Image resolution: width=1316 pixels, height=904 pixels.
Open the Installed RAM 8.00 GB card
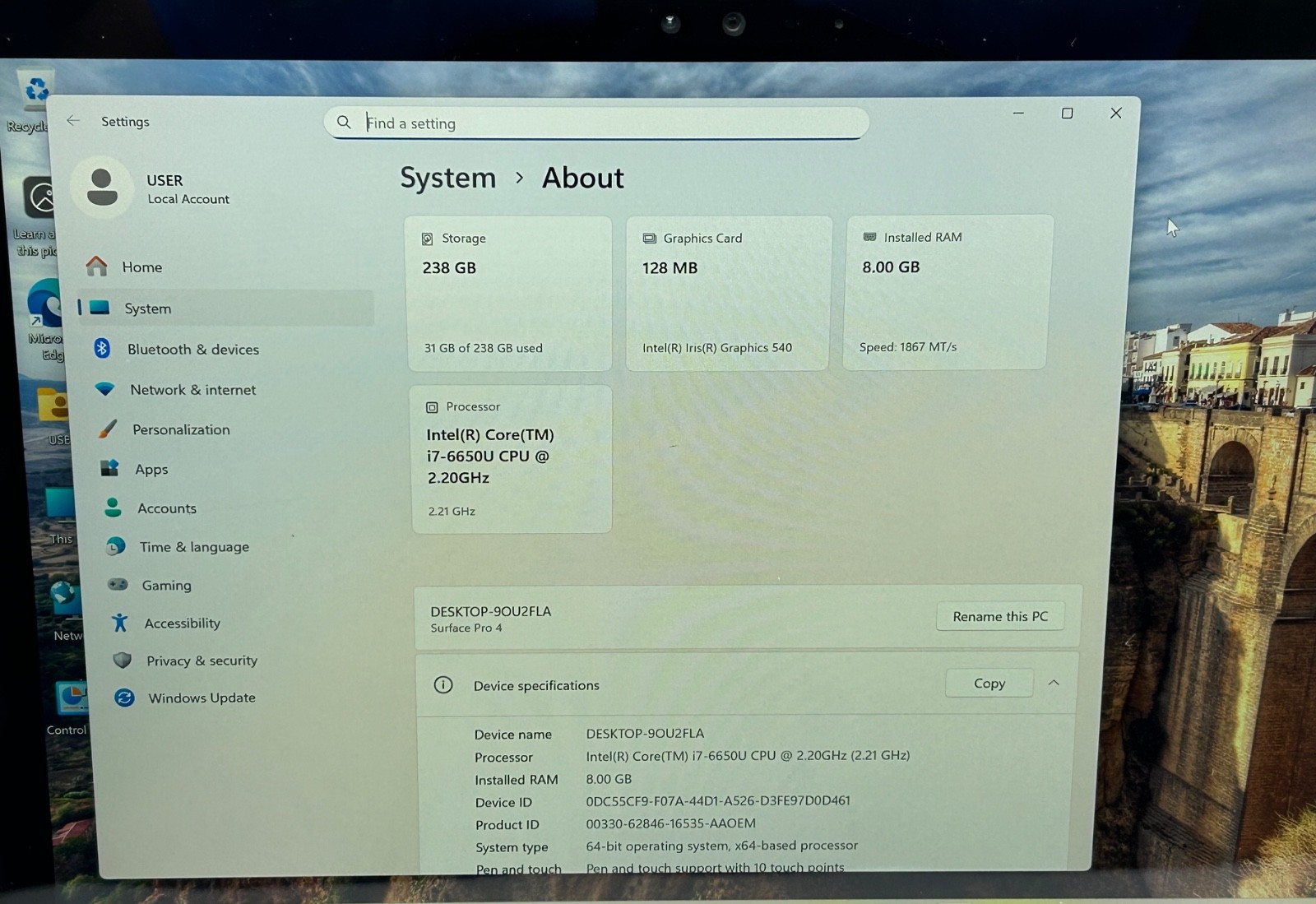coord(947,292)
